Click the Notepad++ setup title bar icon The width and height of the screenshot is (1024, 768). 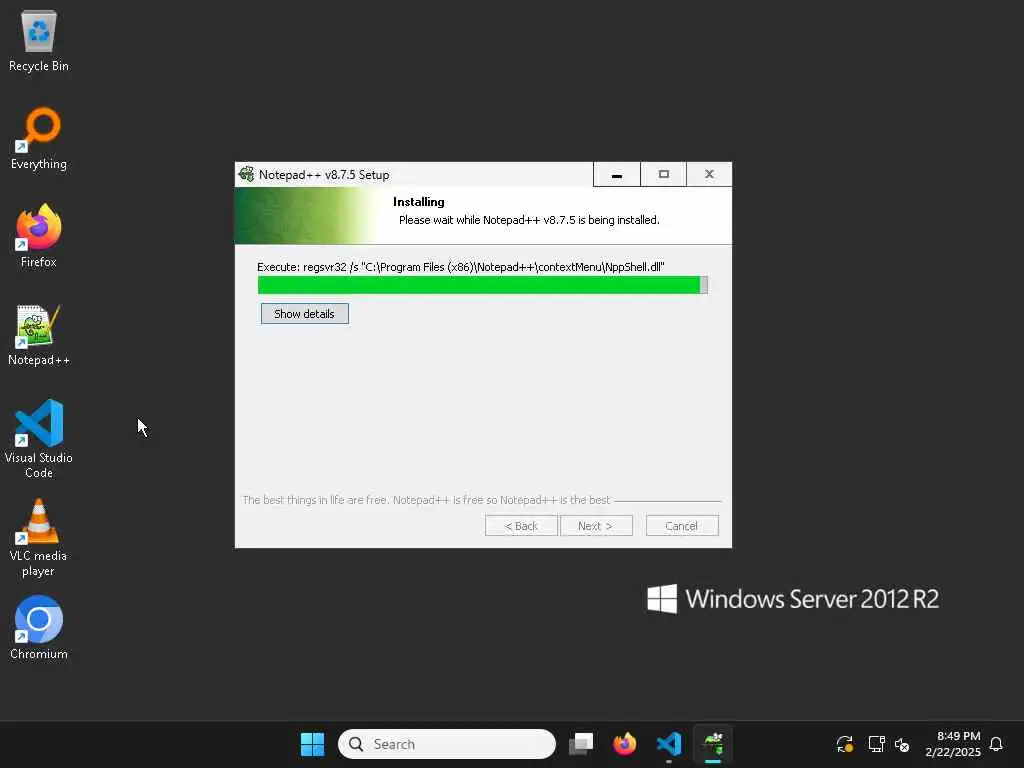point(246,174)
